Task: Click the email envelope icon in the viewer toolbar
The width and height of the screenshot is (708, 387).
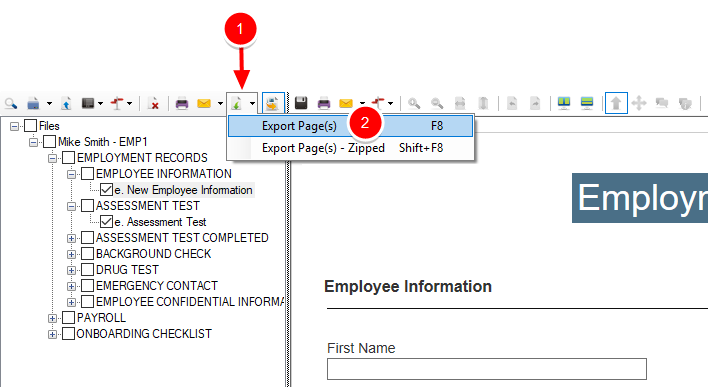Action: point(346,103)
